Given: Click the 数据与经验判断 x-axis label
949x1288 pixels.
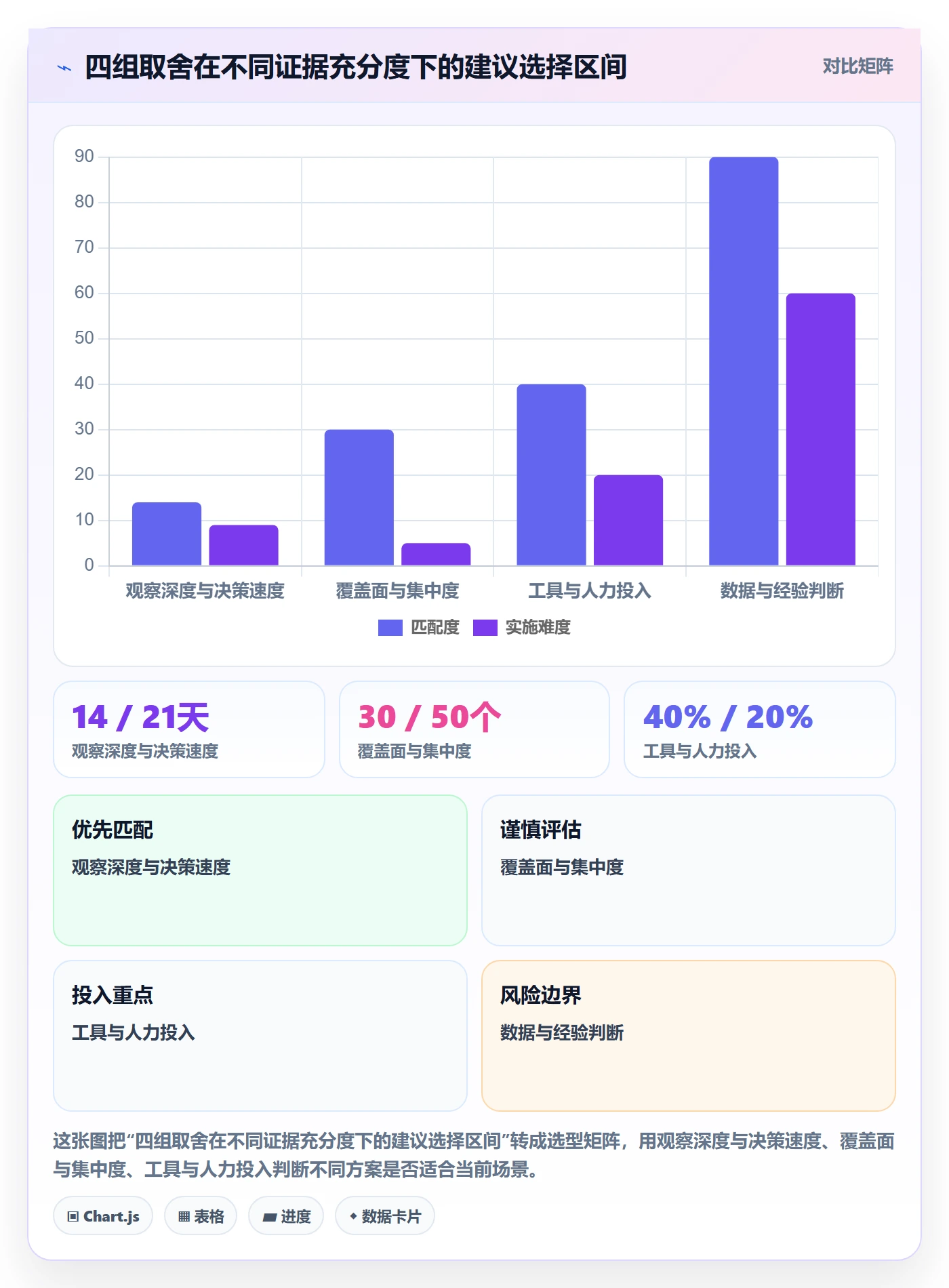Looking at the screenshot, I should [x=782, y=591].
